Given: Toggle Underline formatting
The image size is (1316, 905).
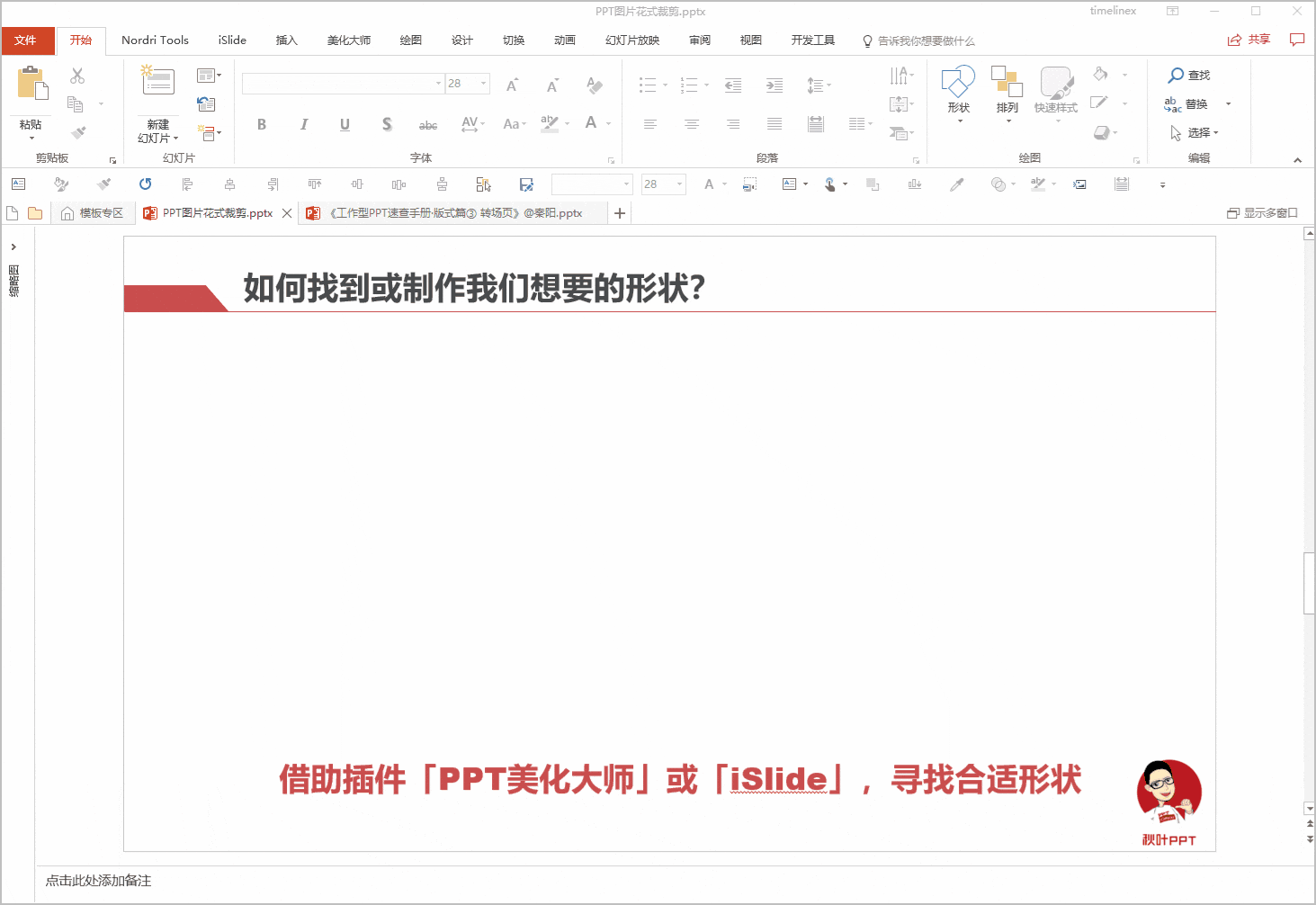Looking at the screenshot, I should [x=345, y=124].
